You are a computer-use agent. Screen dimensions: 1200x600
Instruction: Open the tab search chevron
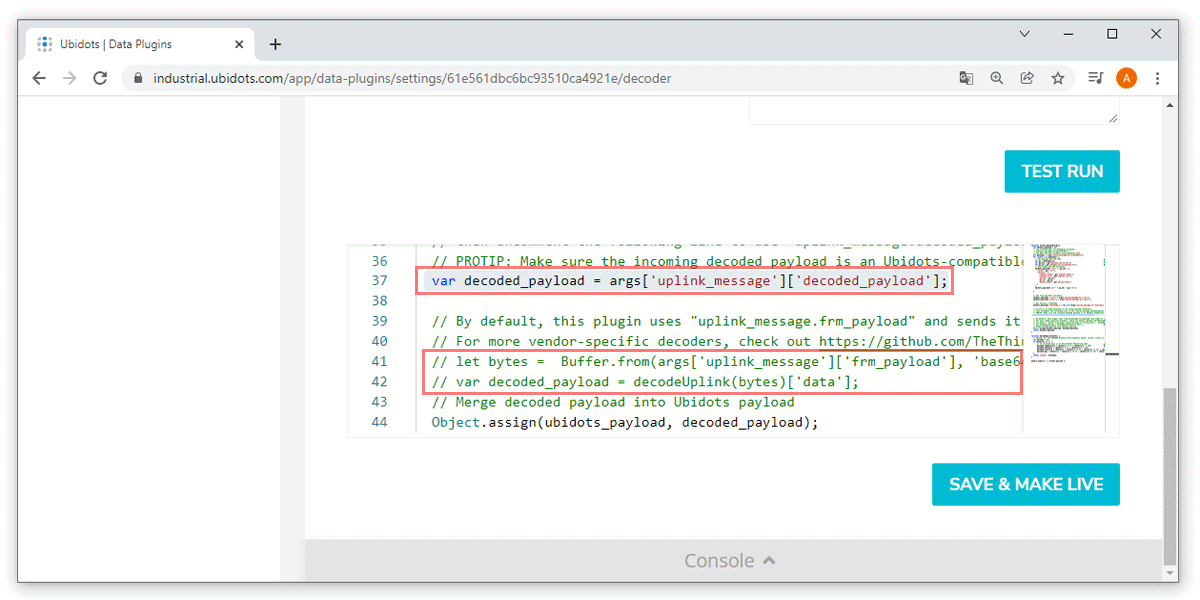[1024, 34]
